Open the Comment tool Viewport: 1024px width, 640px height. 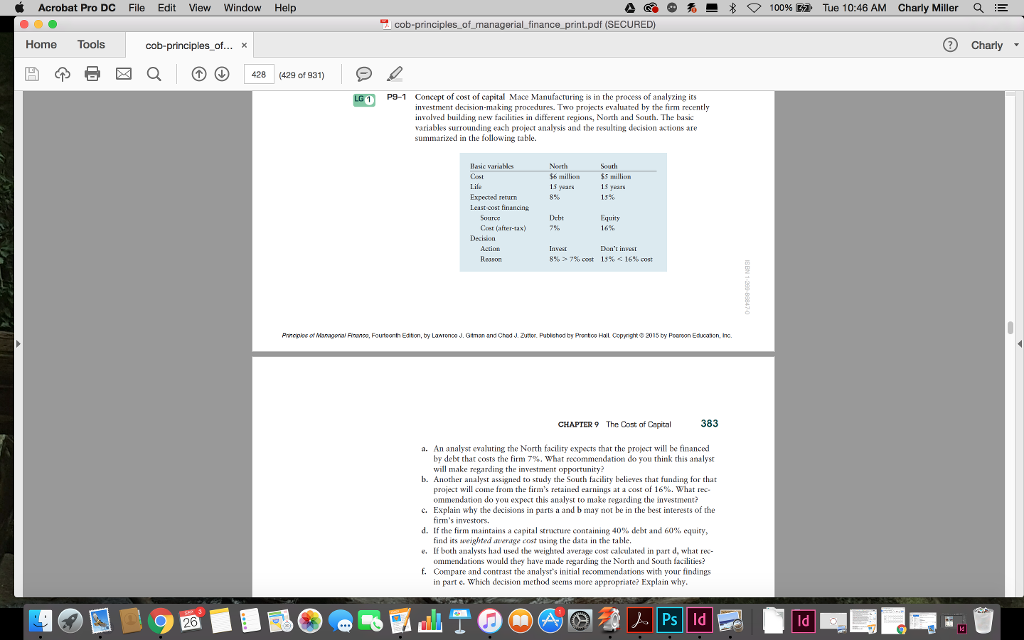point(364,73)
